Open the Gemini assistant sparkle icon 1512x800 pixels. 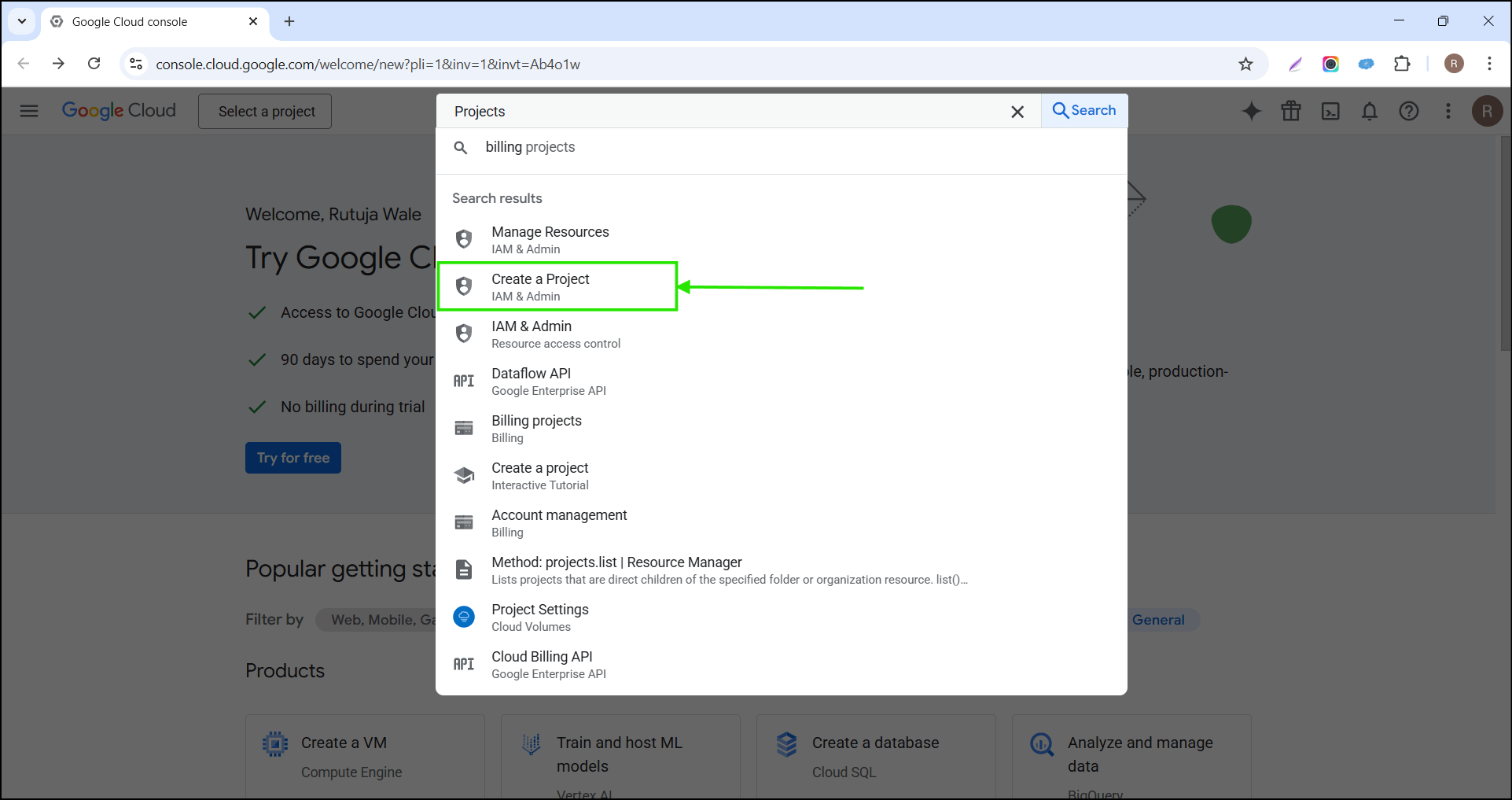point(1251,111)
